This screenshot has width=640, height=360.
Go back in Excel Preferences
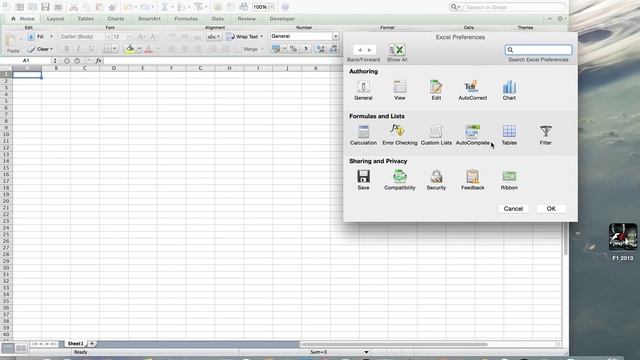[x=360, y=50]
